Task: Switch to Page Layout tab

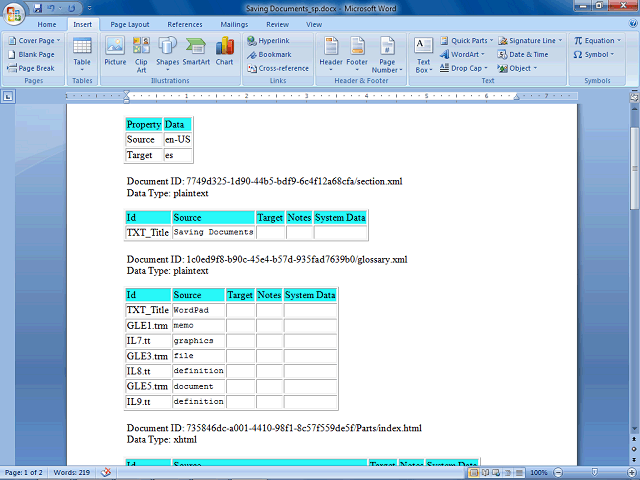Action: coord(130,24)
